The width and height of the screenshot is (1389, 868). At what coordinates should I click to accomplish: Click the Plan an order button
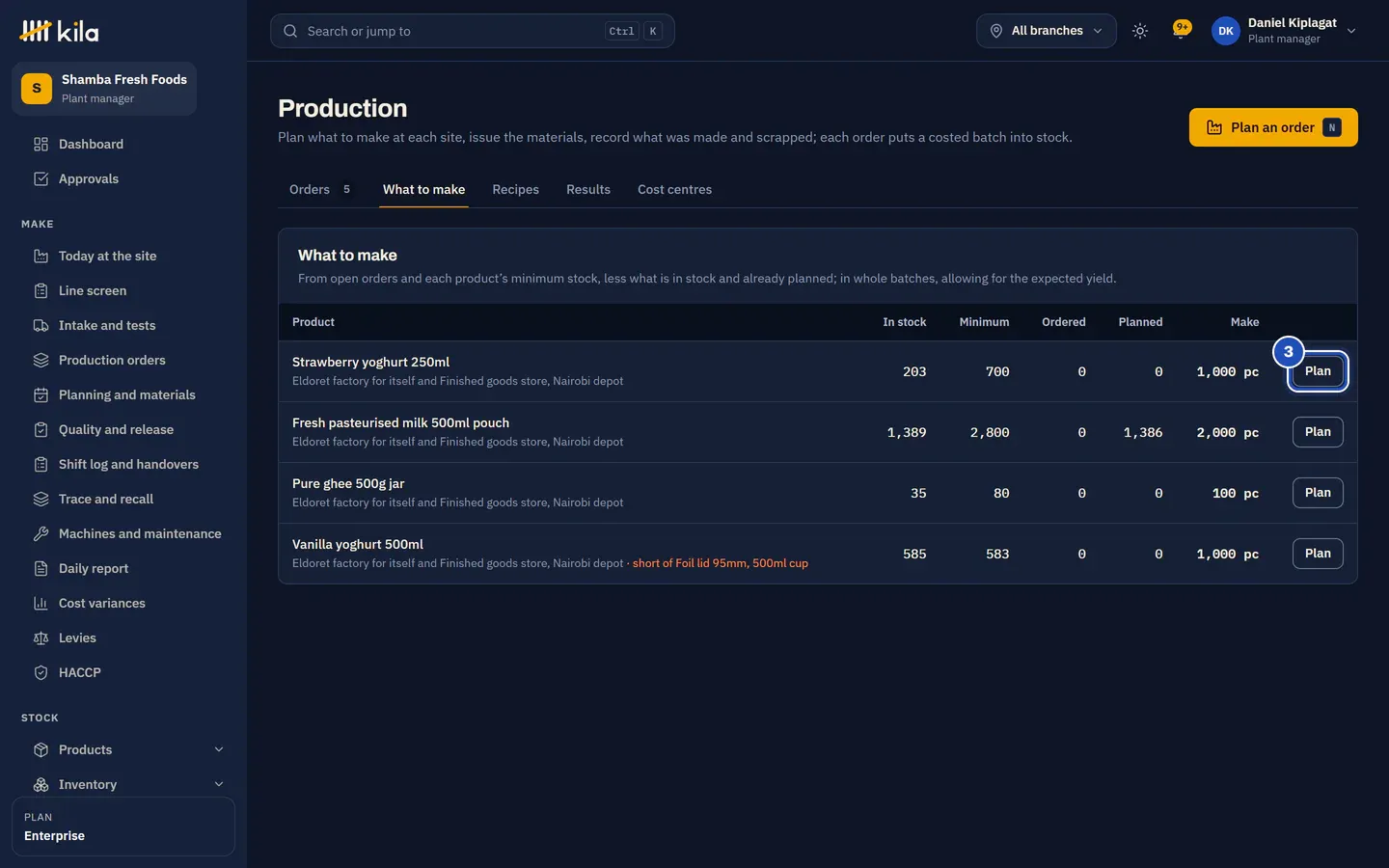[x=1273, y=127]
